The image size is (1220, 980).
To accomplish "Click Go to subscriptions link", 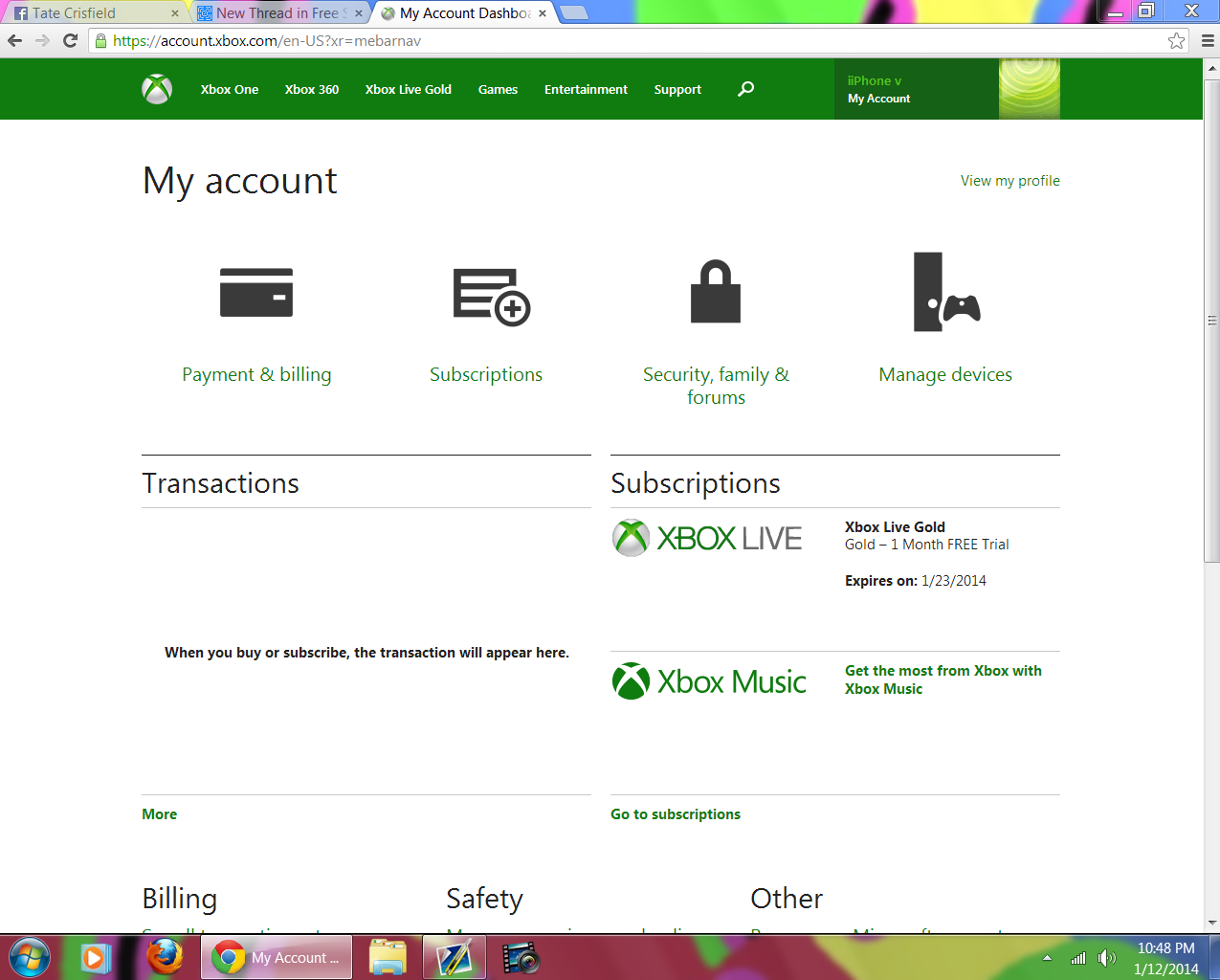I will (676, 814).
